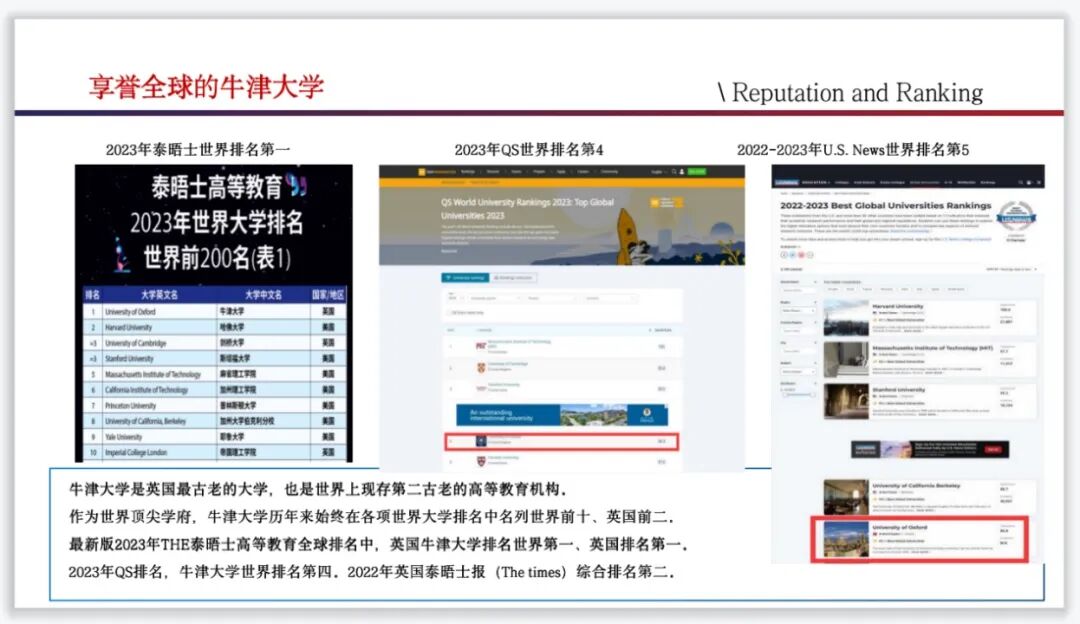Select the University of Cambridge table row
The height and width of the screenshot is (624, 1080).
(214, 343)
